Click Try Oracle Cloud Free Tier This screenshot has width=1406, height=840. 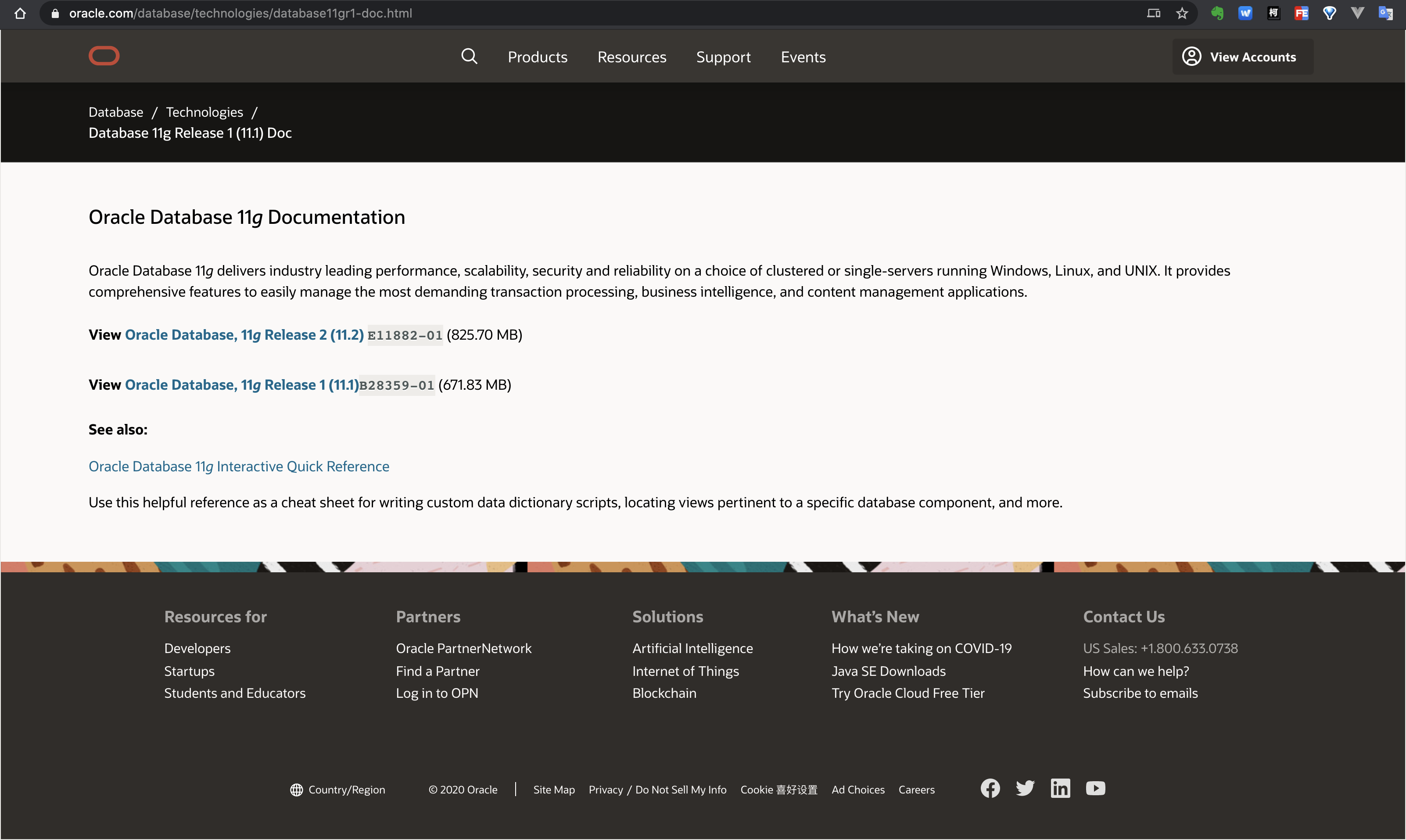pos(908,693)
